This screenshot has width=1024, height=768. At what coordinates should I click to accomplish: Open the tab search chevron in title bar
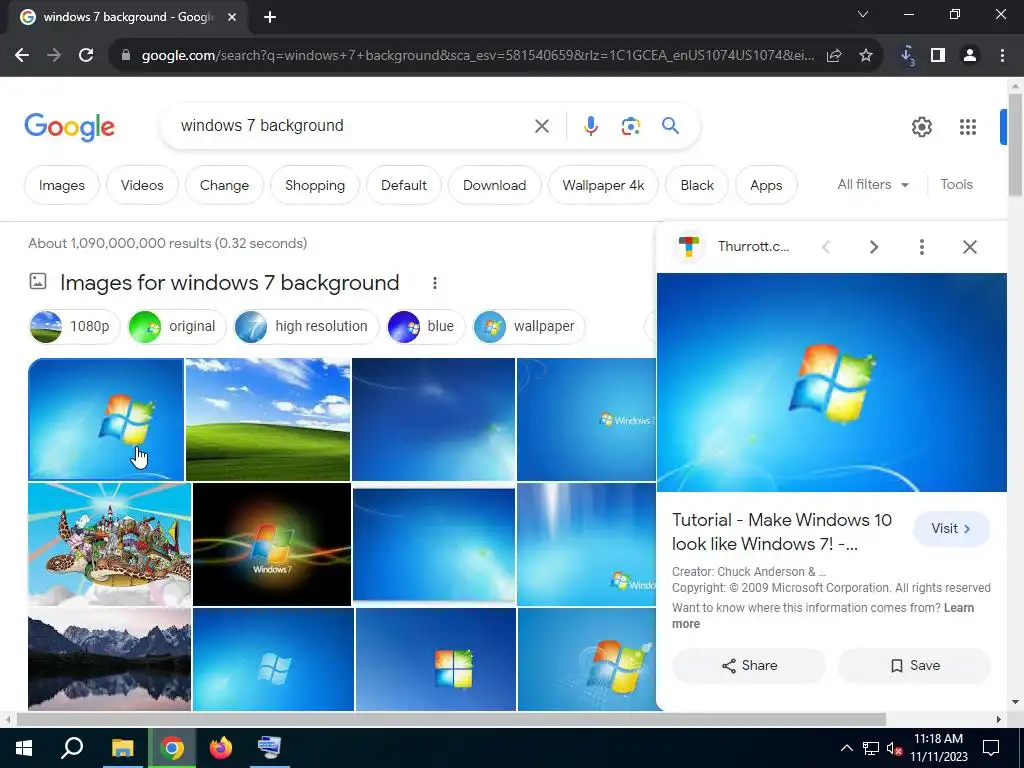click(x=863, y=14)
